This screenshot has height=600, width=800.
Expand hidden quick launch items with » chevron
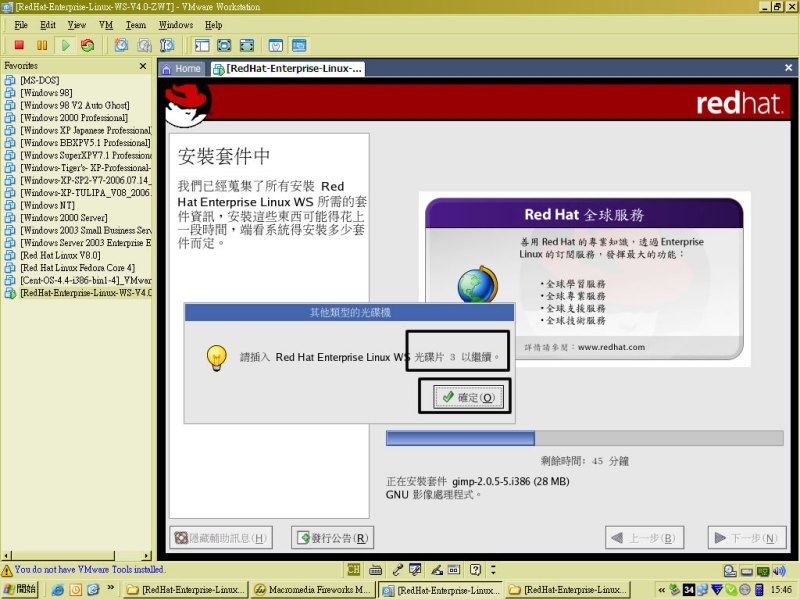111,588
